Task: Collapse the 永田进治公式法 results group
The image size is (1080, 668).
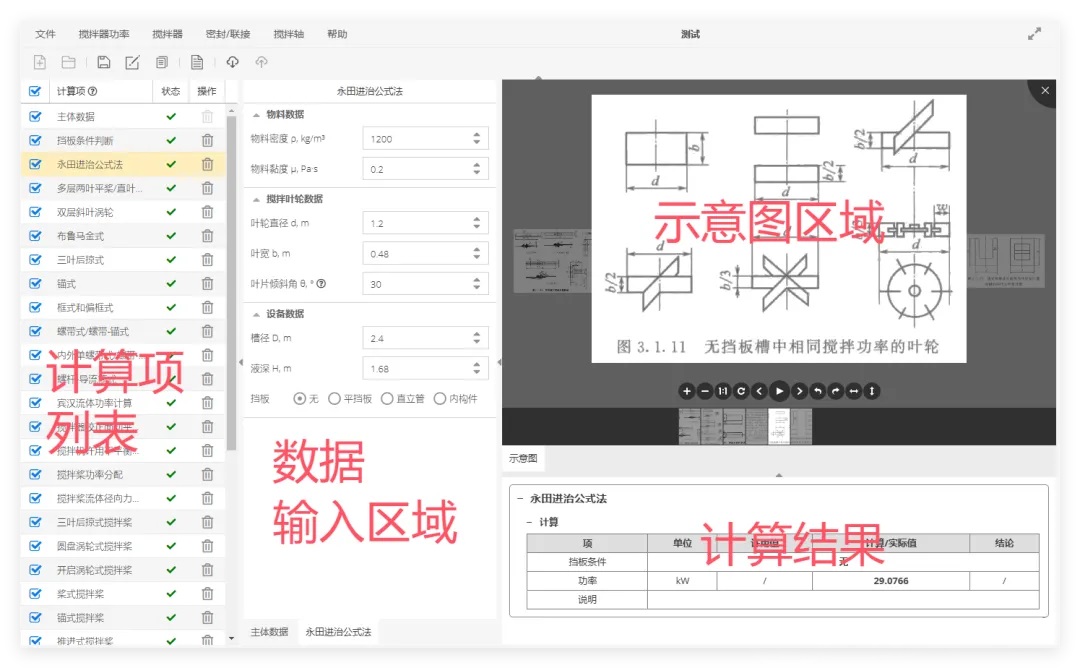Action: [x=519, y=498]
